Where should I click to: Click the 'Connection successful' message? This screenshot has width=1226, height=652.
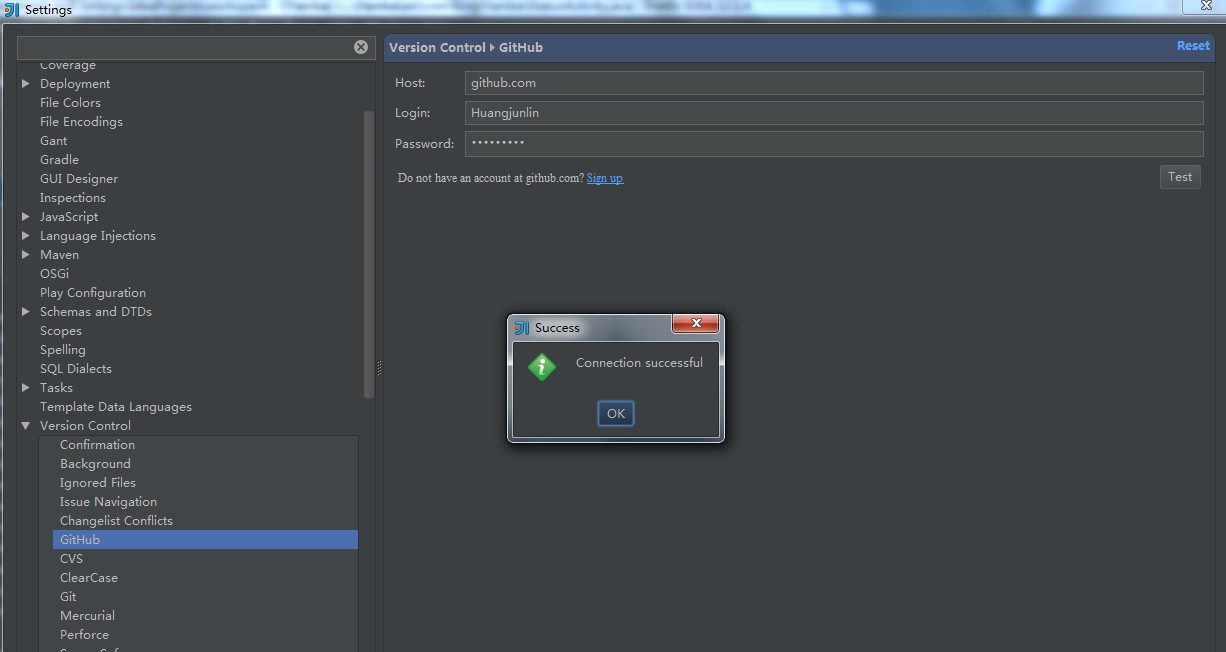[x=639, y=363]
